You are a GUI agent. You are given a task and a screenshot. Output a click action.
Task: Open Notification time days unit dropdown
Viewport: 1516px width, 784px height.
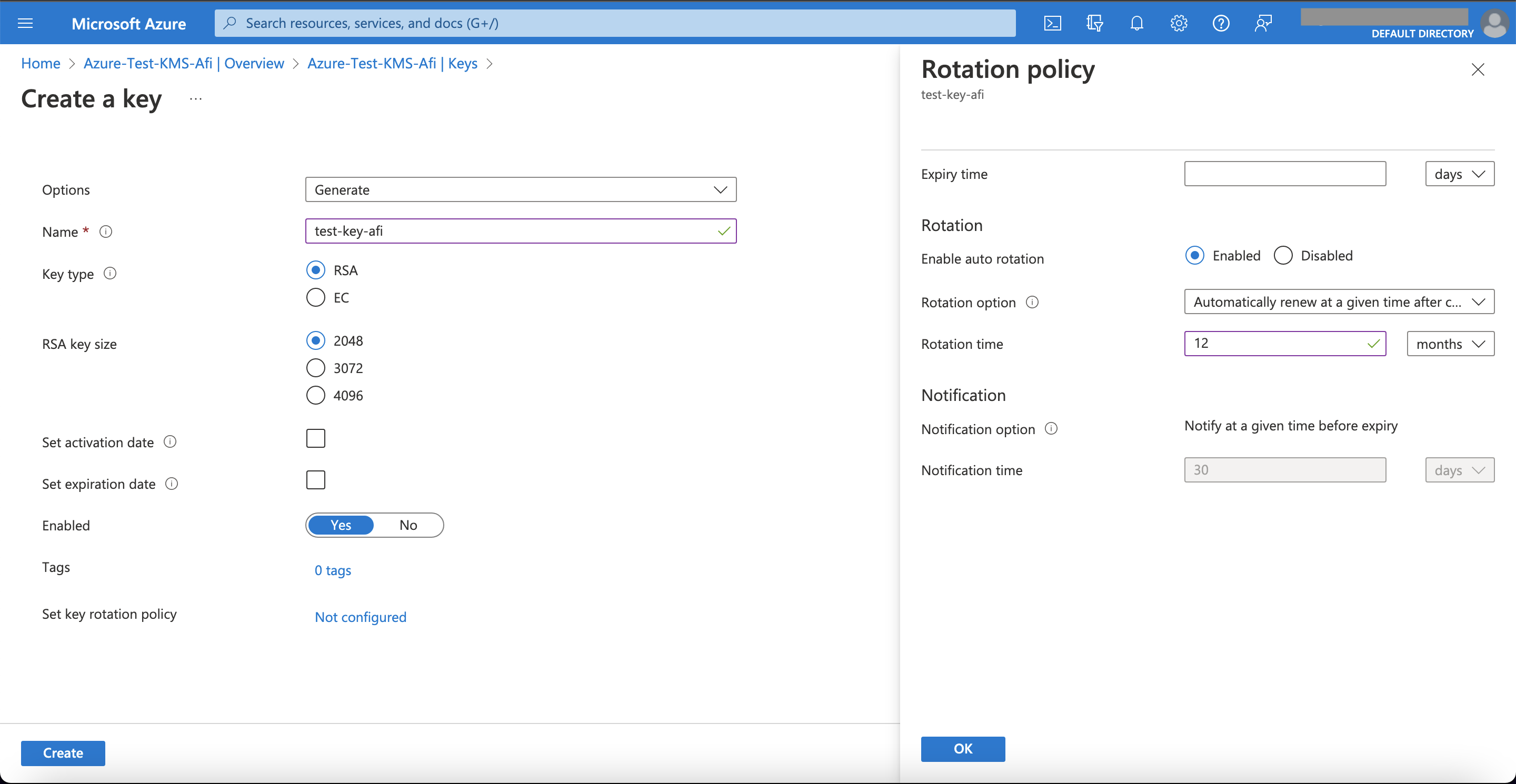coord(1460,470)
